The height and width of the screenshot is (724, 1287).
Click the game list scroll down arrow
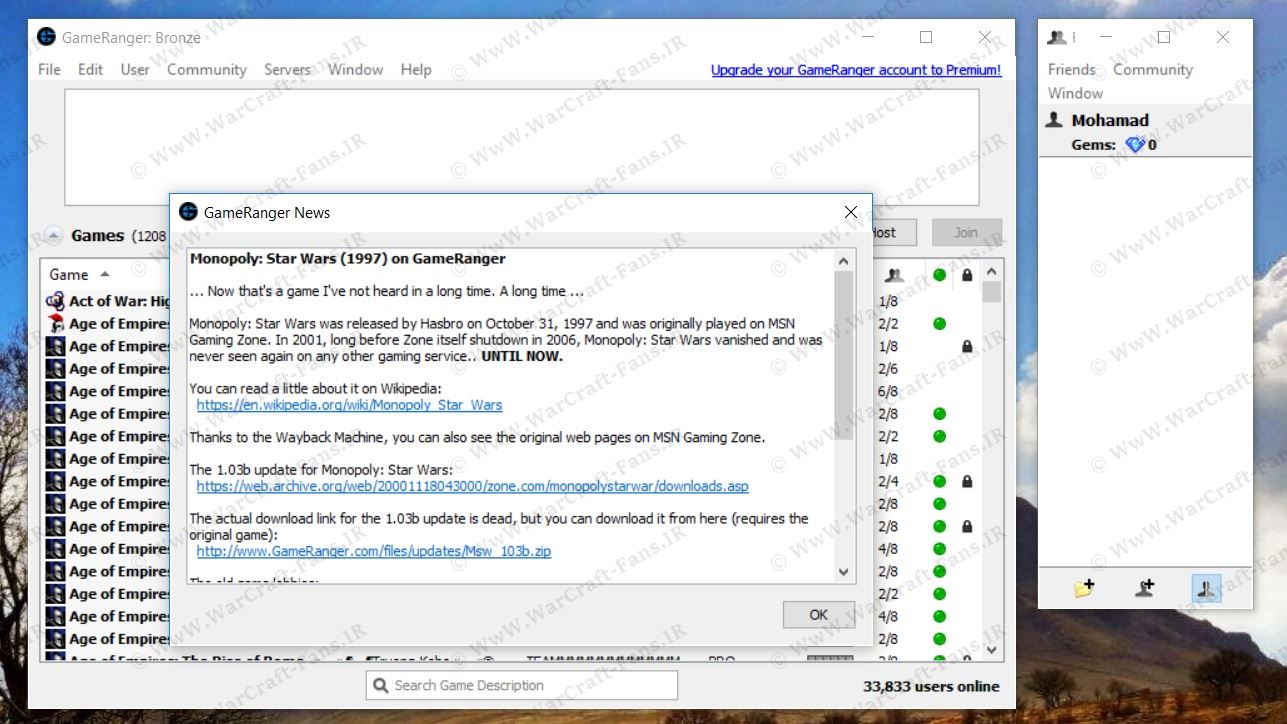point(992,649)
